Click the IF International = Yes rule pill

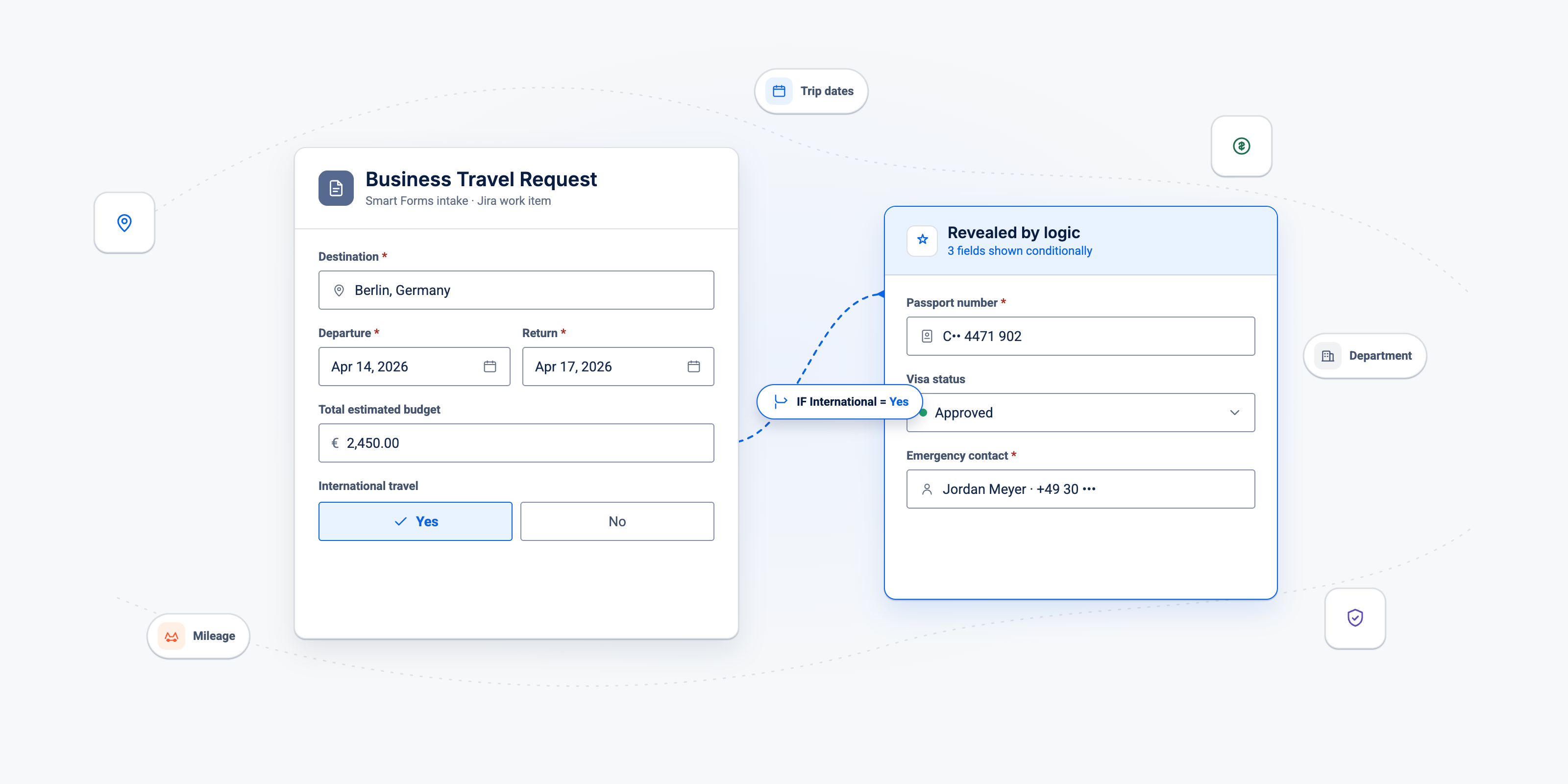pyautogui.click(x=839, y=402)
